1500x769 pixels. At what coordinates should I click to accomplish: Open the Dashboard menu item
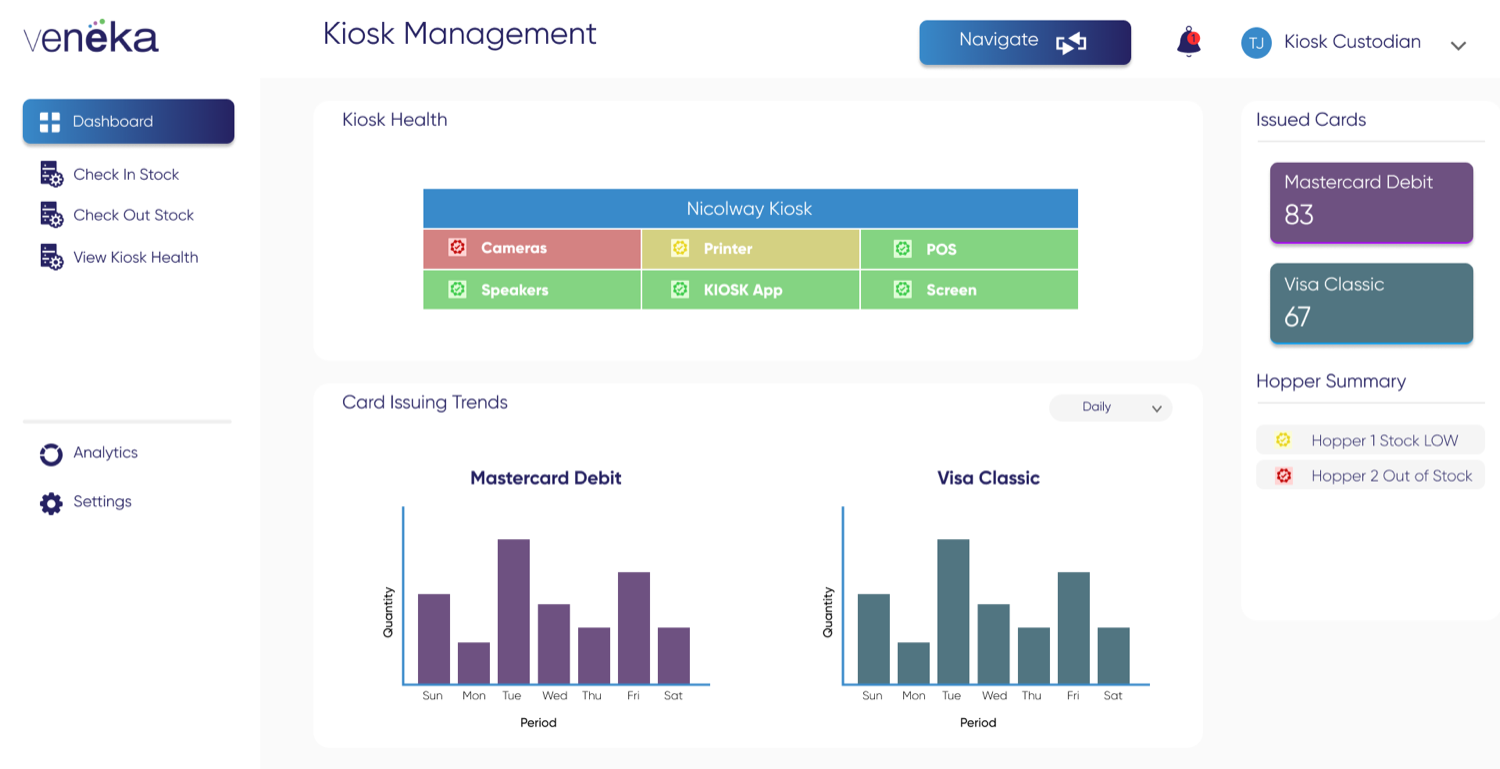[x=128, y=121]
